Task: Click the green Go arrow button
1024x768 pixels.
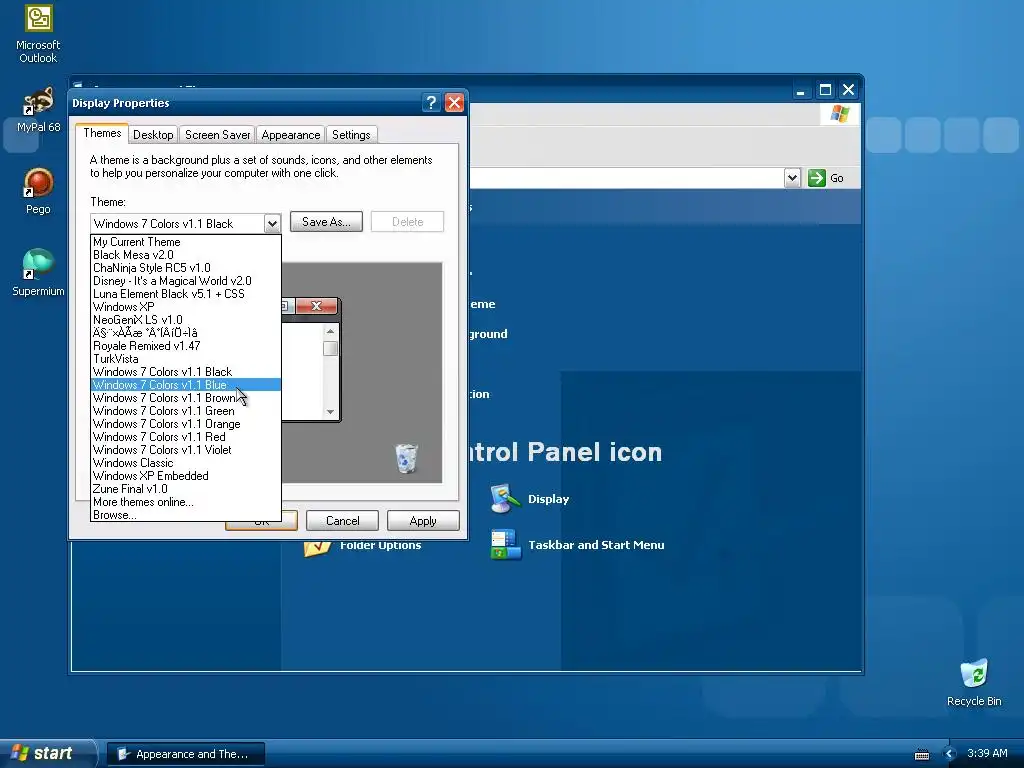Action: (817, 178)
